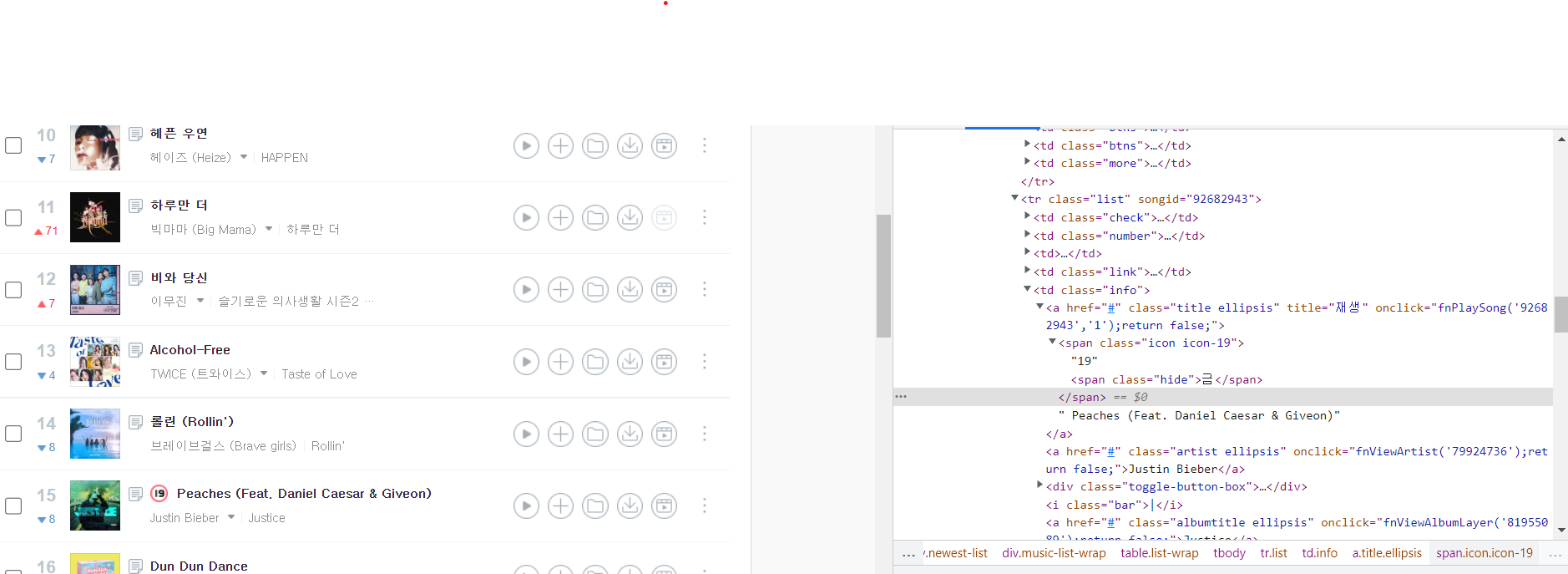Collapse the td class="info" node in DevTools
The image size is (1568, 574).
point(1027,289)
